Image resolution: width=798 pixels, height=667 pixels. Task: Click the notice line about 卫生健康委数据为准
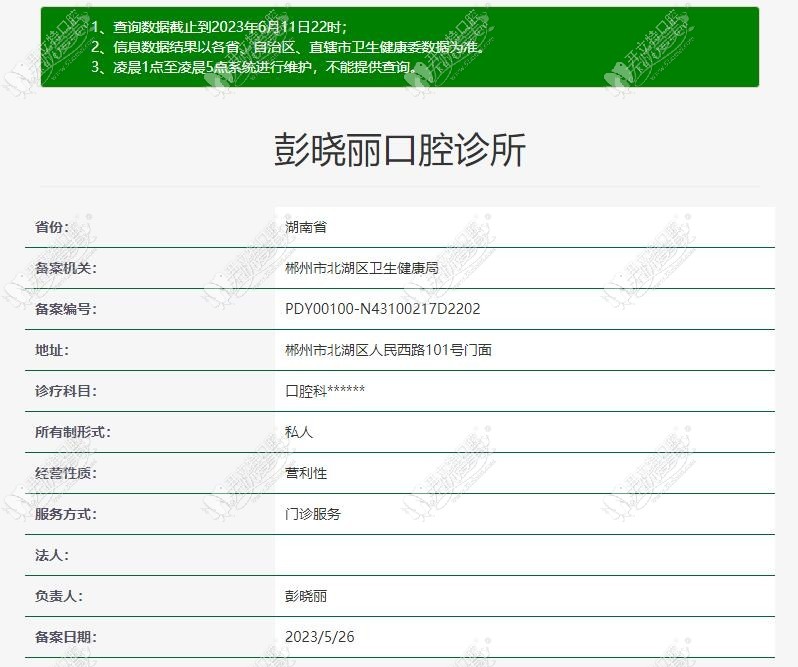pos(288,47)
